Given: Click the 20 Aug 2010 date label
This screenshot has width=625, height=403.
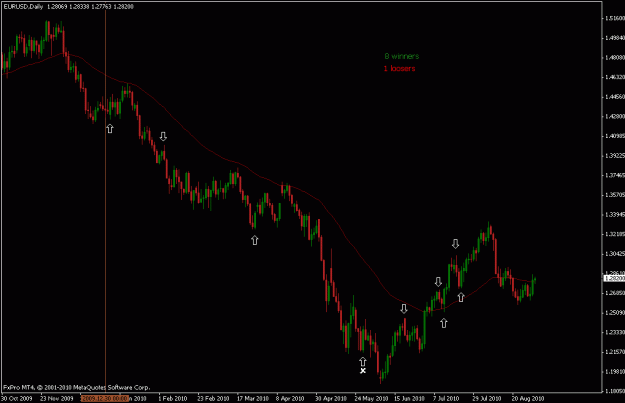Looking at the screenshot, I should (x=528, y=398).
